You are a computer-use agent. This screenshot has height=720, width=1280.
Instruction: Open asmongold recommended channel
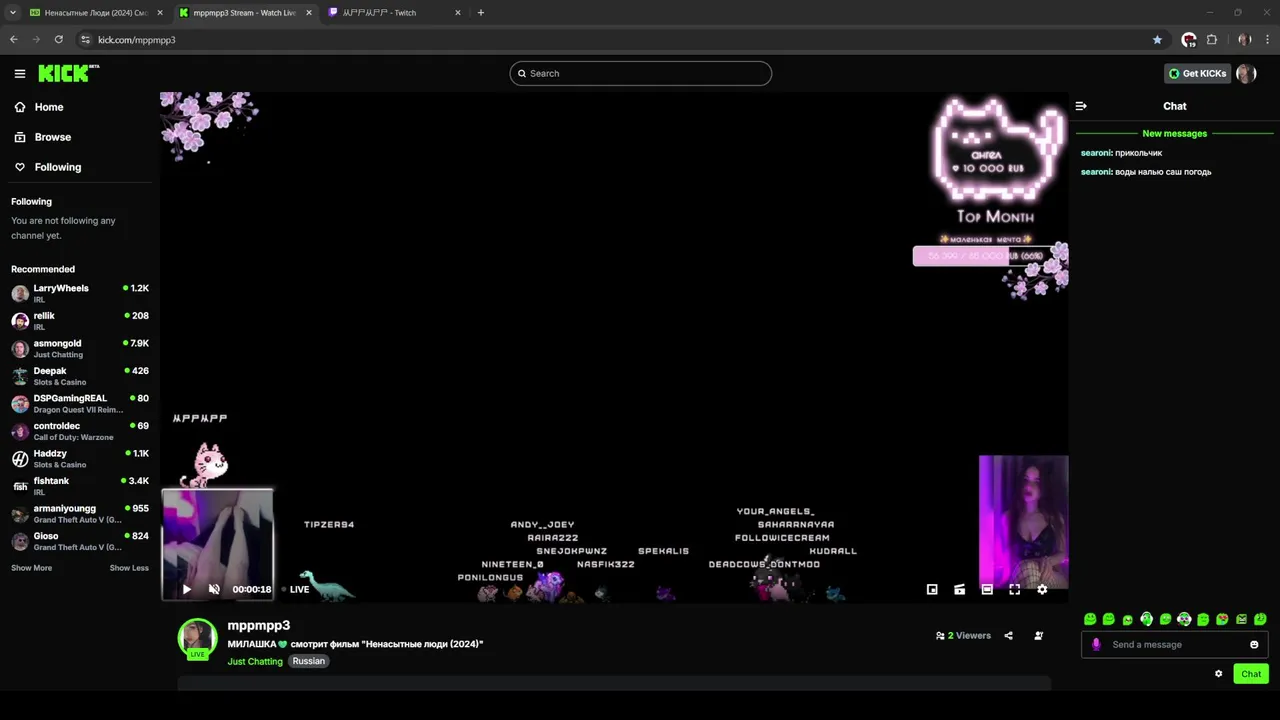[x=80, y=348]
